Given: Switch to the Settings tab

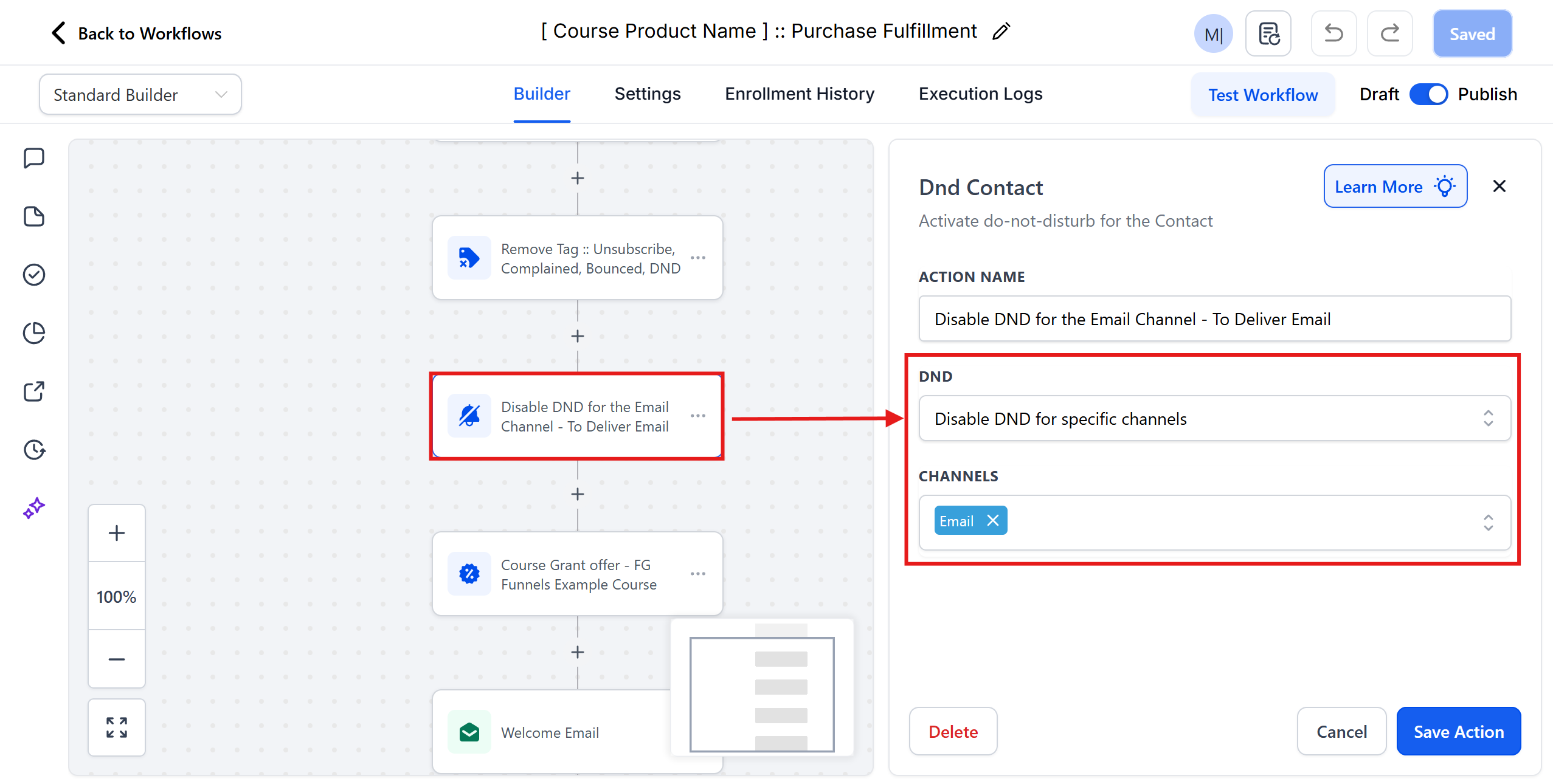Looking at the screenshot, I should click(x=648, y=94).
